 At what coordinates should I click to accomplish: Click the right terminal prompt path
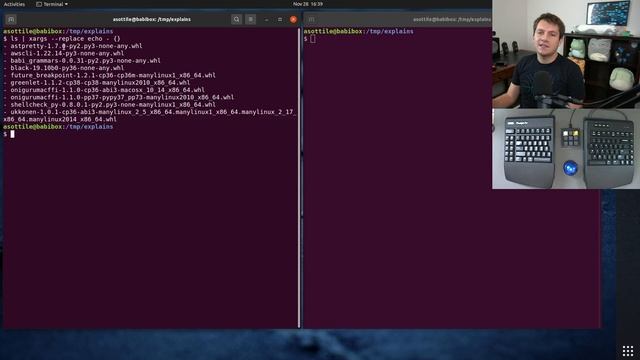click(x=389, y=31)
